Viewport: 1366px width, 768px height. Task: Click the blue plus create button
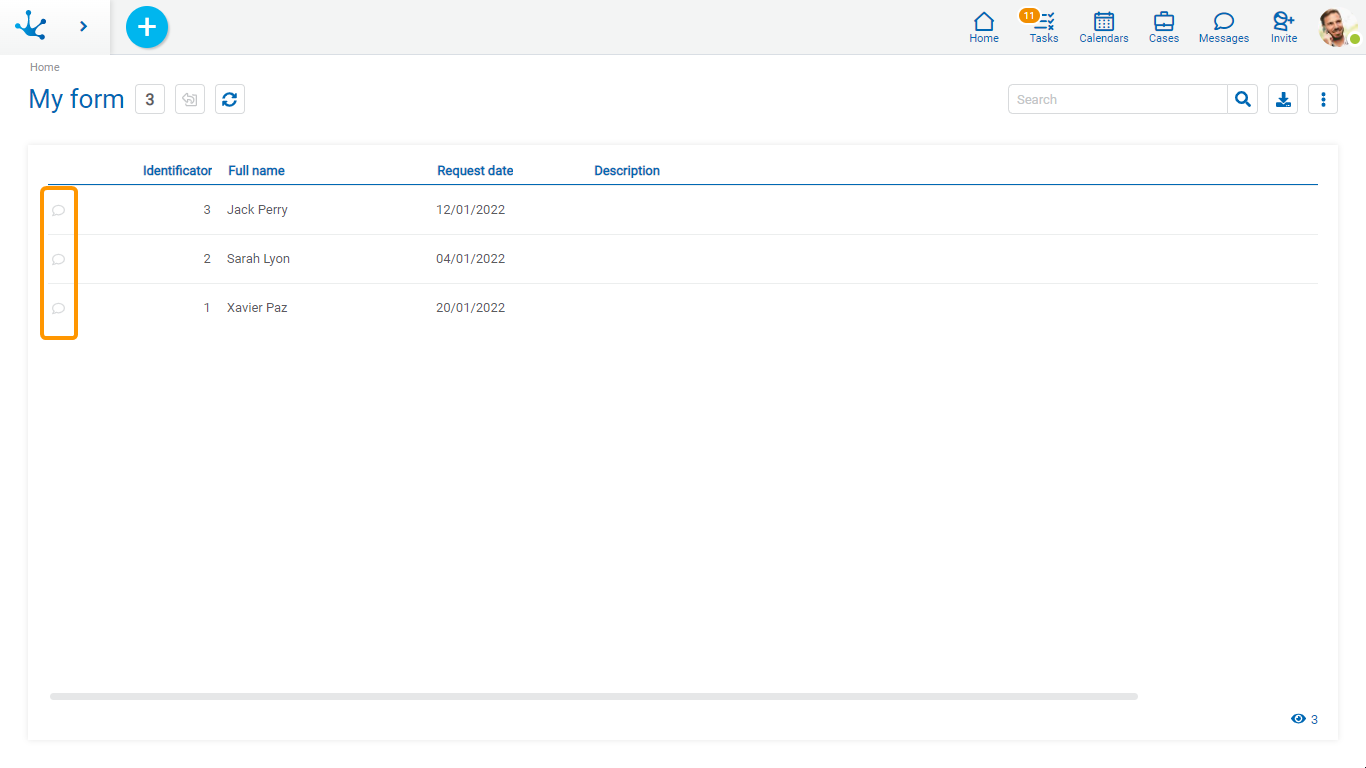(147, 27)
